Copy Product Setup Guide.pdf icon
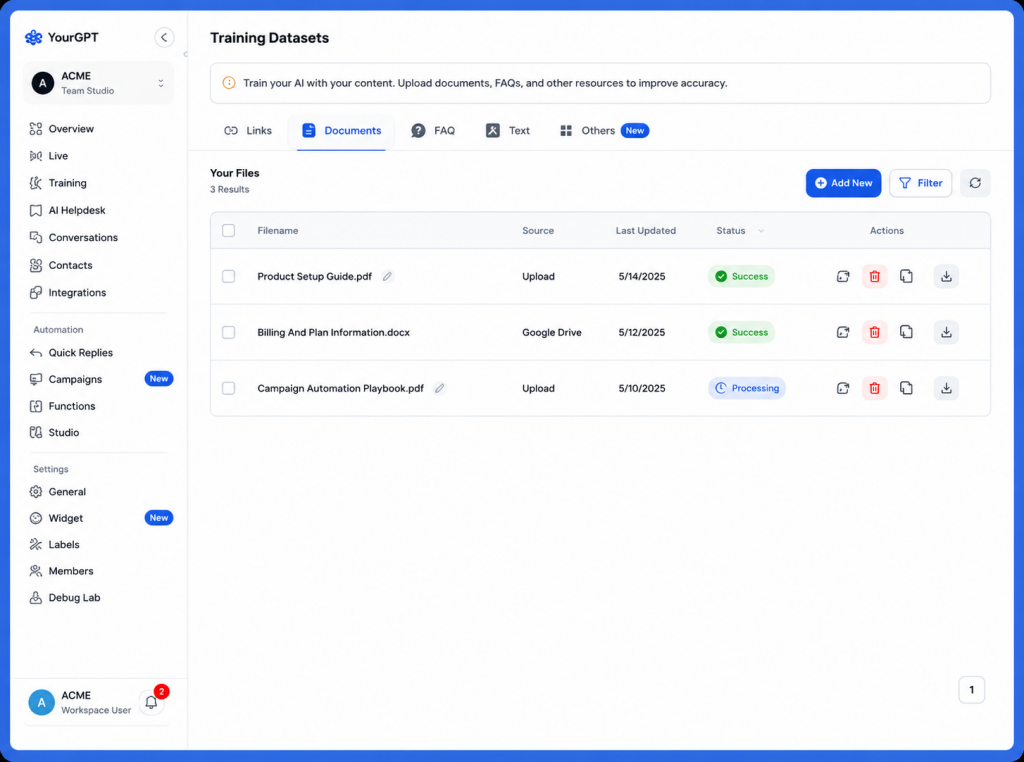The image size is (1024, 762). pos(906,276)
